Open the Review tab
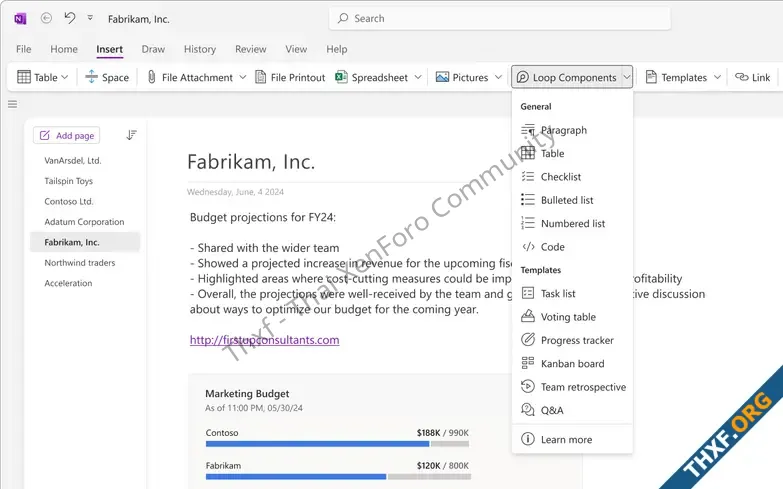783x489 pixels. click(251, 49)
